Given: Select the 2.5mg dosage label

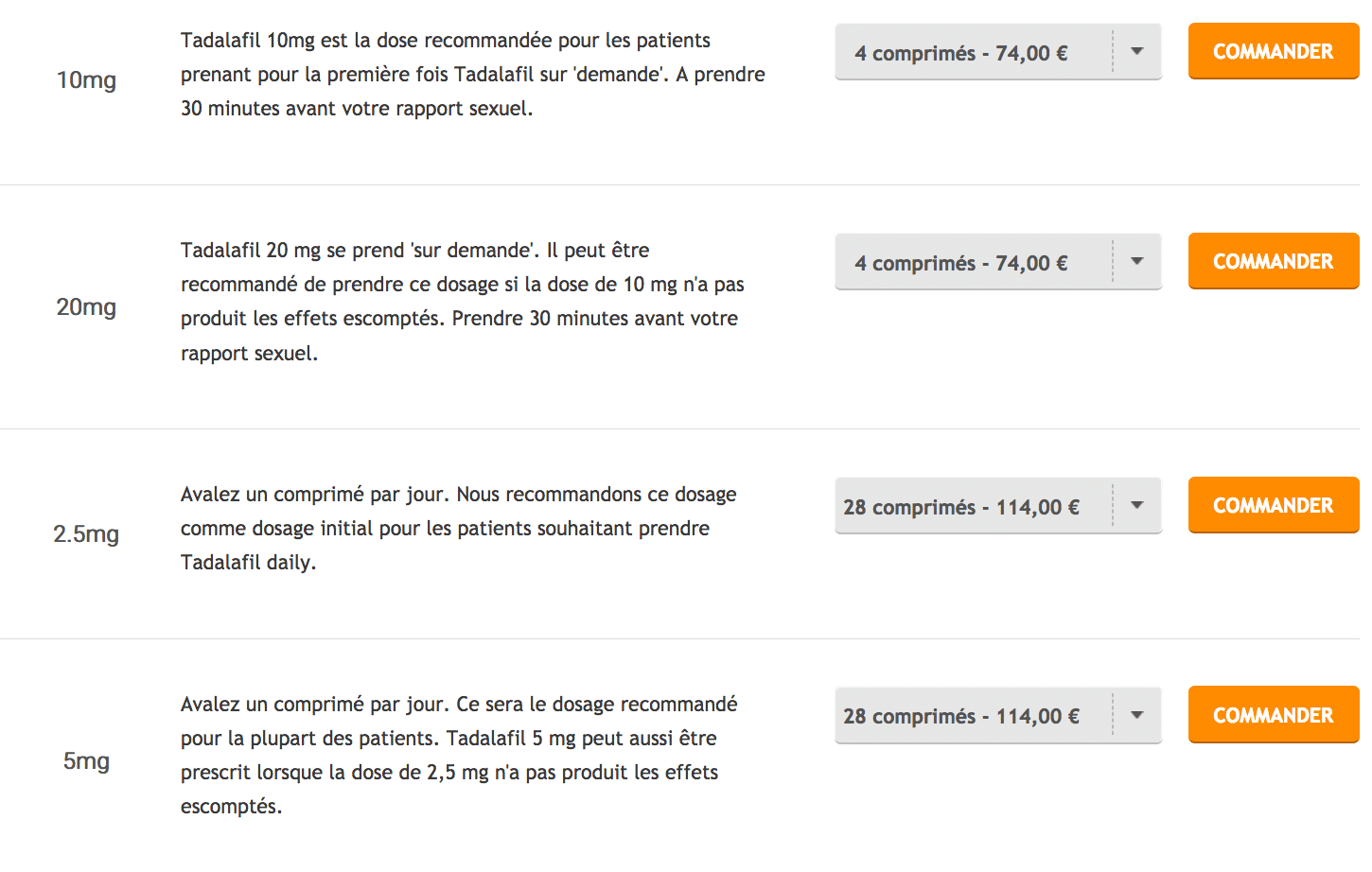Looking at the screenshot, I should click(86, 534).
